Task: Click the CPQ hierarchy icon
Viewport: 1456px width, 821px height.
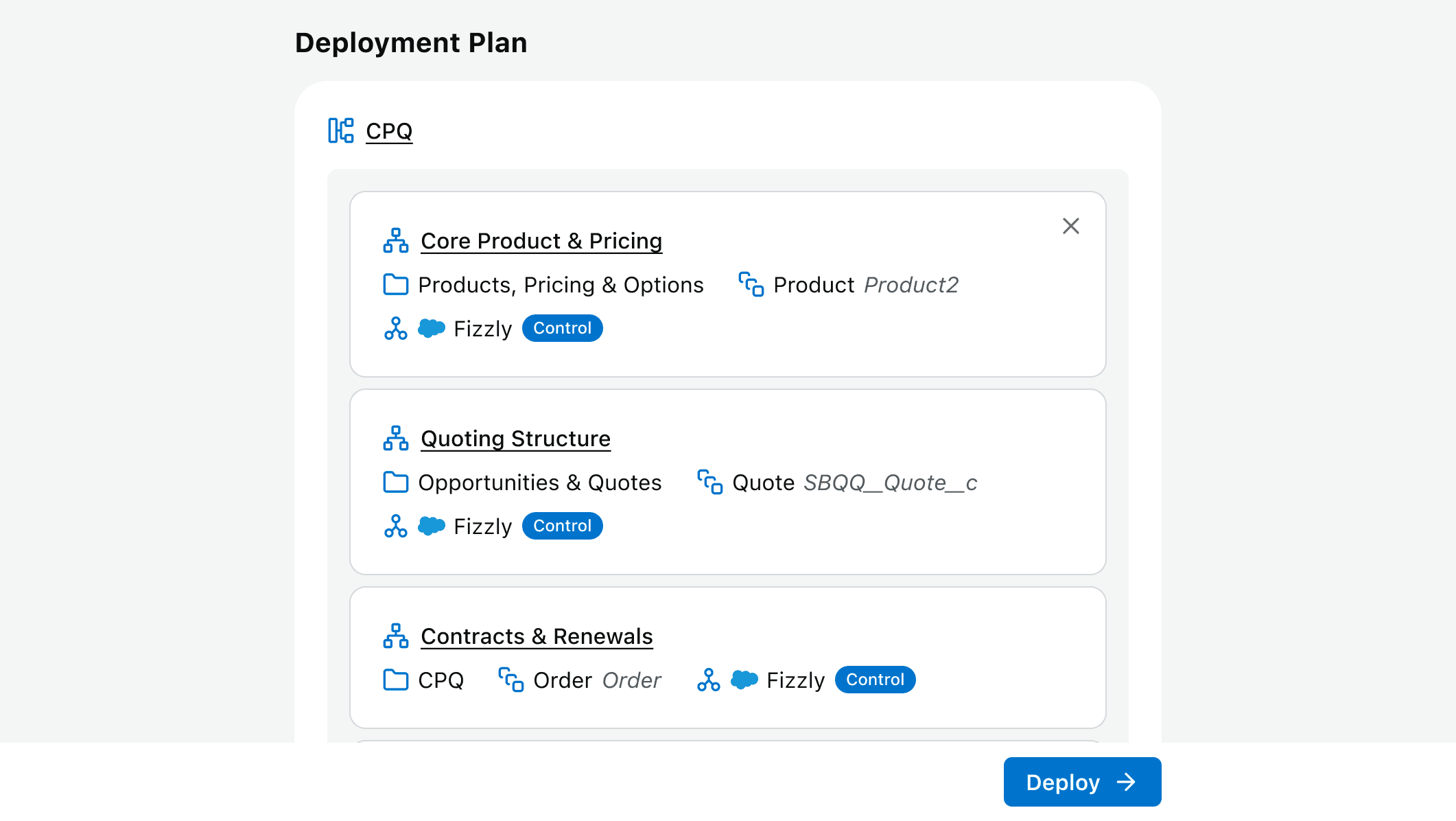Action: [x=341, y=130]
